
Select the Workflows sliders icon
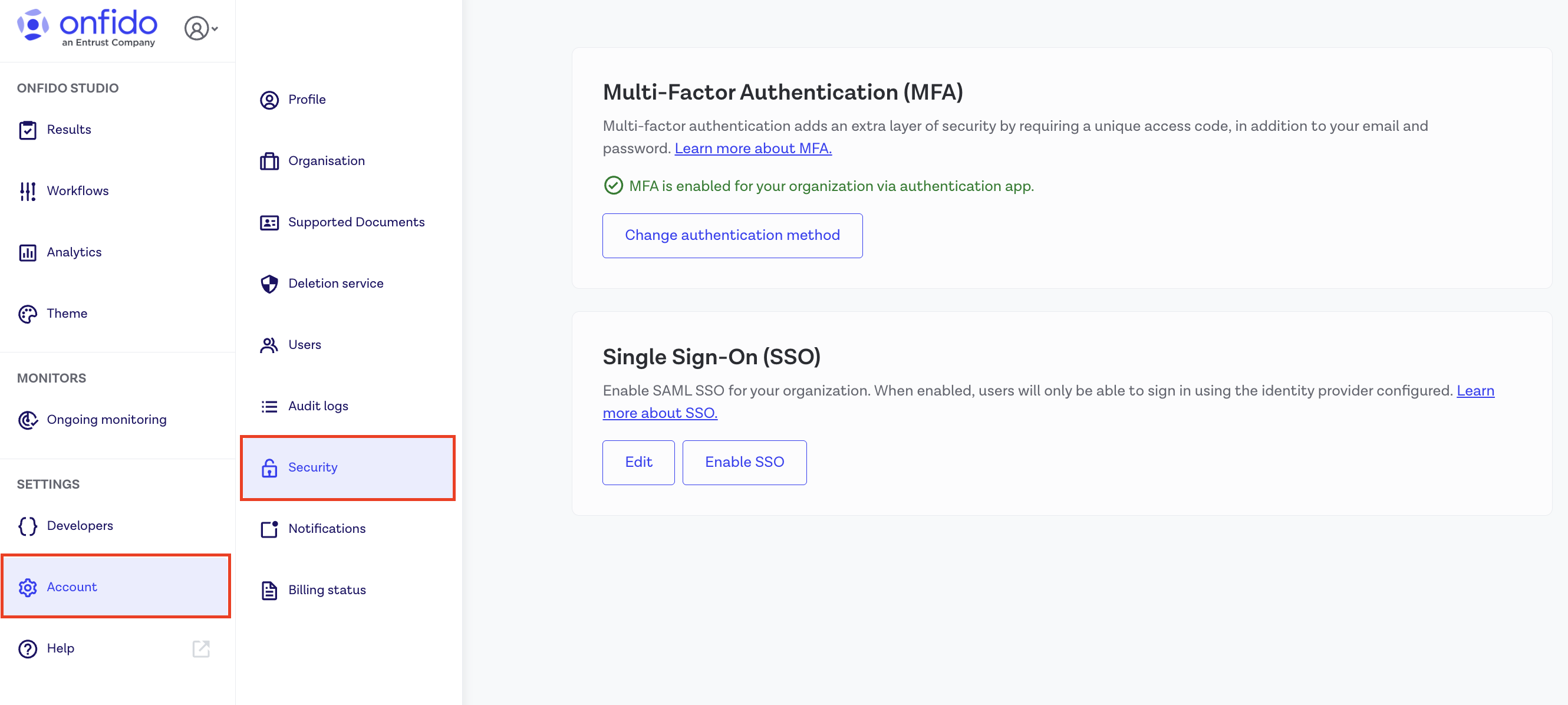coord(27,191)
